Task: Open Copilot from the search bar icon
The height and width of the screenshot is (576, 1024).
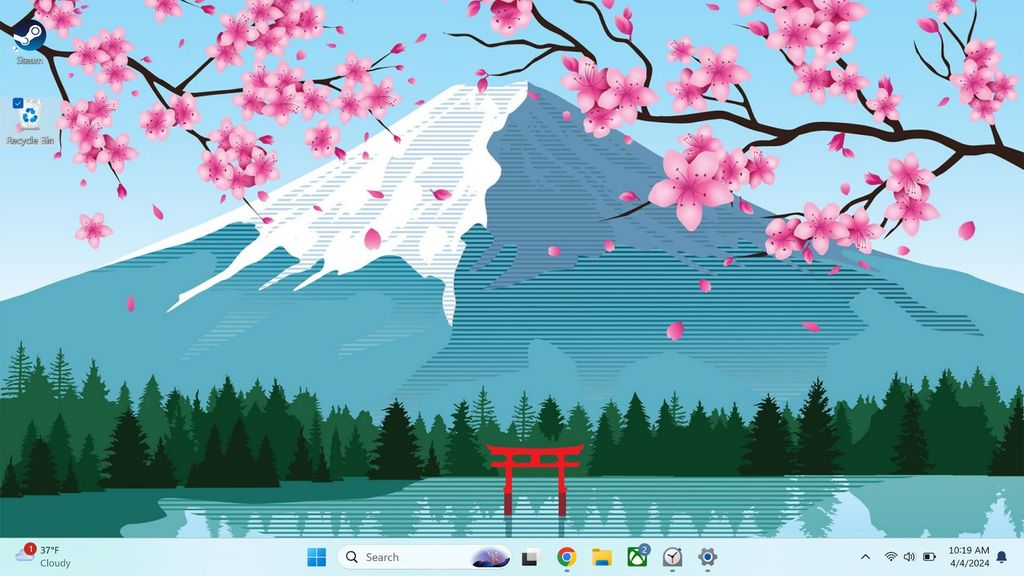Action: [x=489, y=557]
